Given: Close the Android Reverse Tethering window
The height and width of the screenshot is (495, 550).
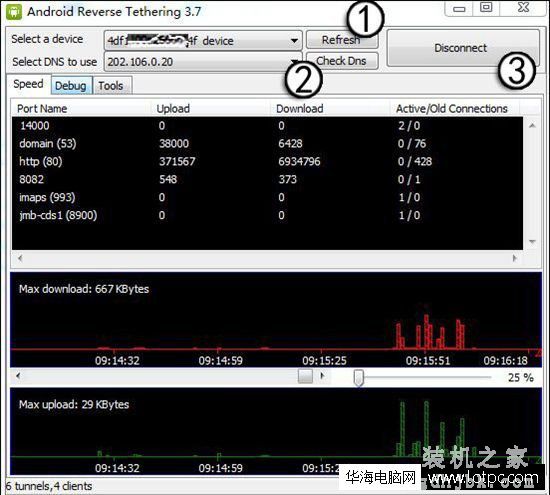Looking at the screenshot, I should [523, 8].
